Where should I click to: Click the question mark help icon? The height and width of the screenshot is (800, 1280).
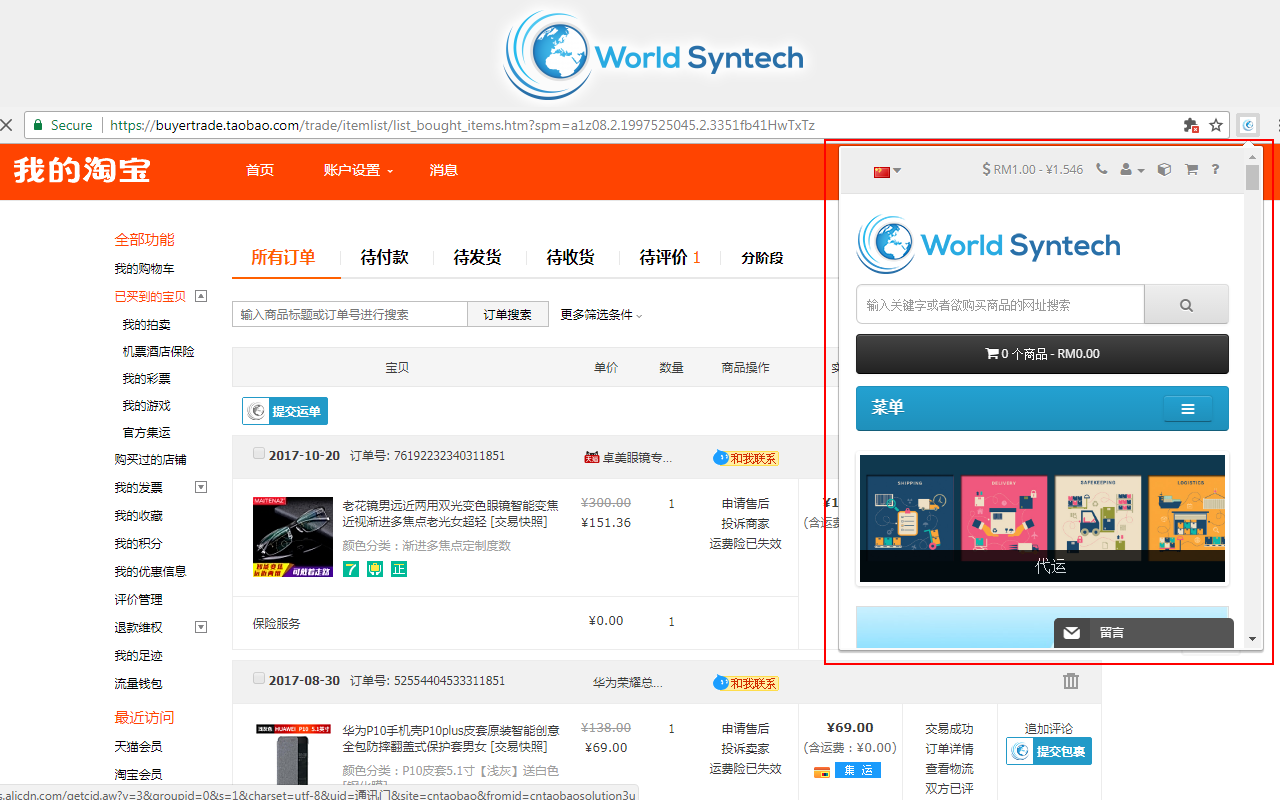(x=1216, y=169)
